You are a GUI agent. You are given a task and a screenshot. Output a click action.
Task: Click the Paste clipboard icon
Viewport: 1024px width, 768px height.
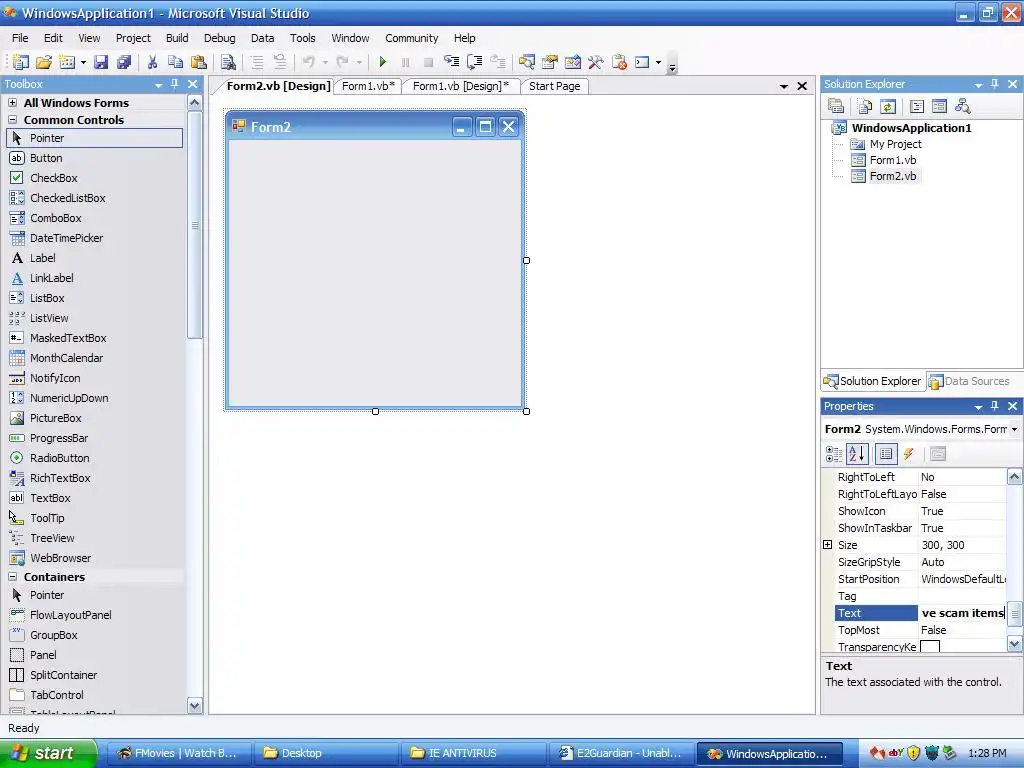pos(199,62)
